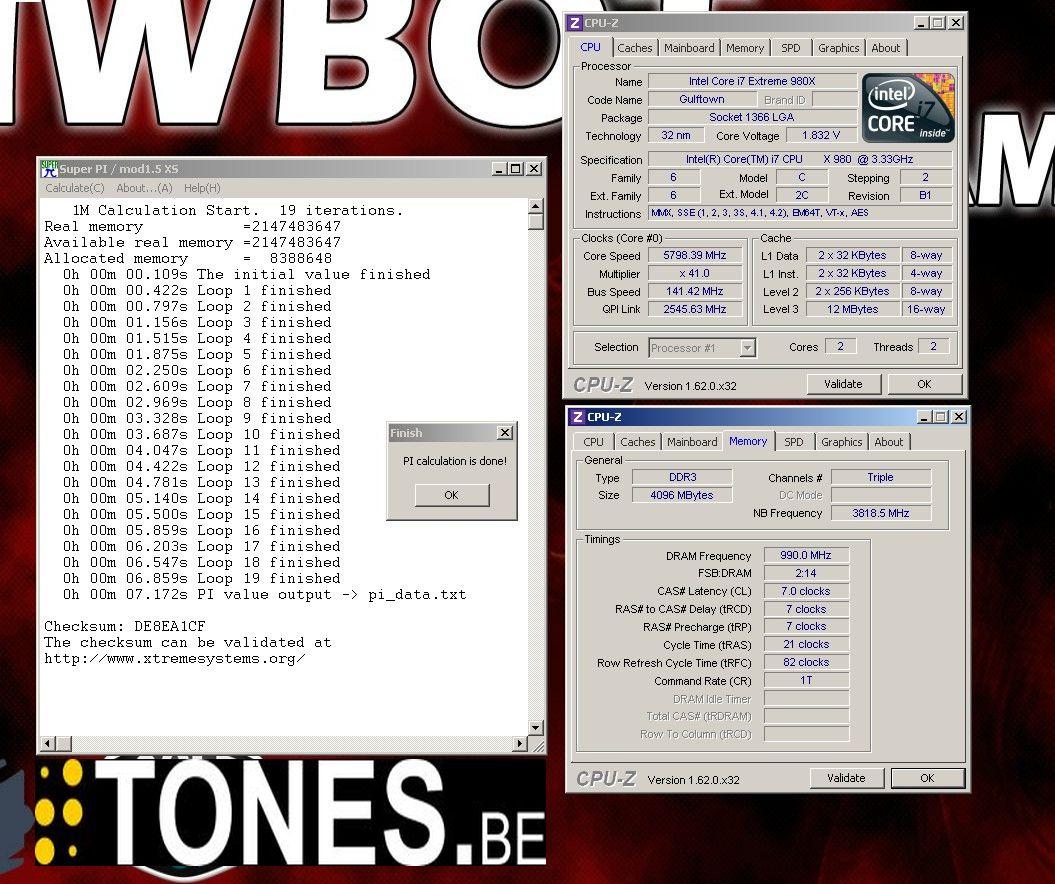This screenshot has width=1055, height=884.
Task: Select CPU tab in the CPU-Z Memory window
Action: pos(593,442)
